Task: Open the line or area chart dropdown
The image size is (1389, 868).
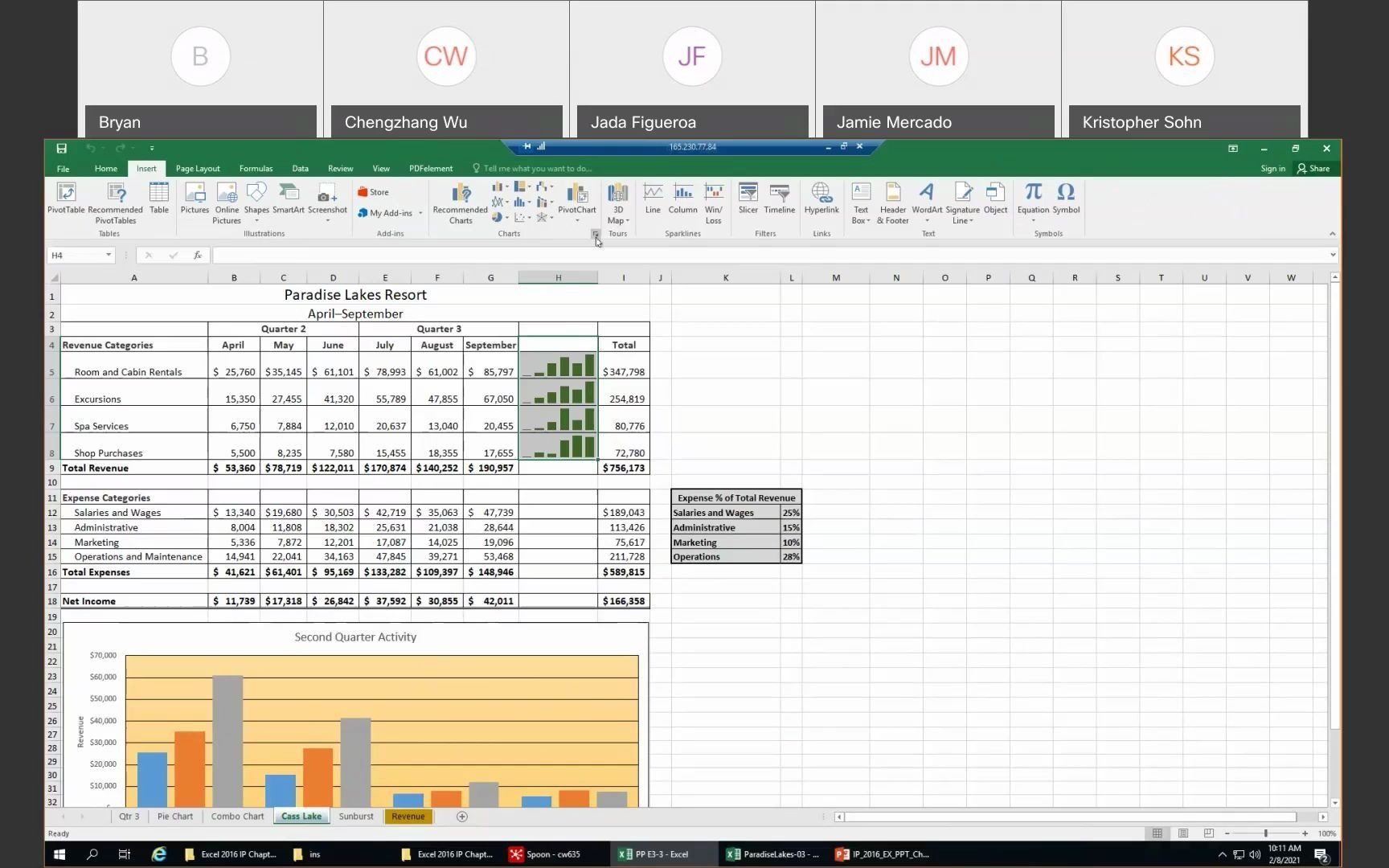Action: [x=500, y=202]
